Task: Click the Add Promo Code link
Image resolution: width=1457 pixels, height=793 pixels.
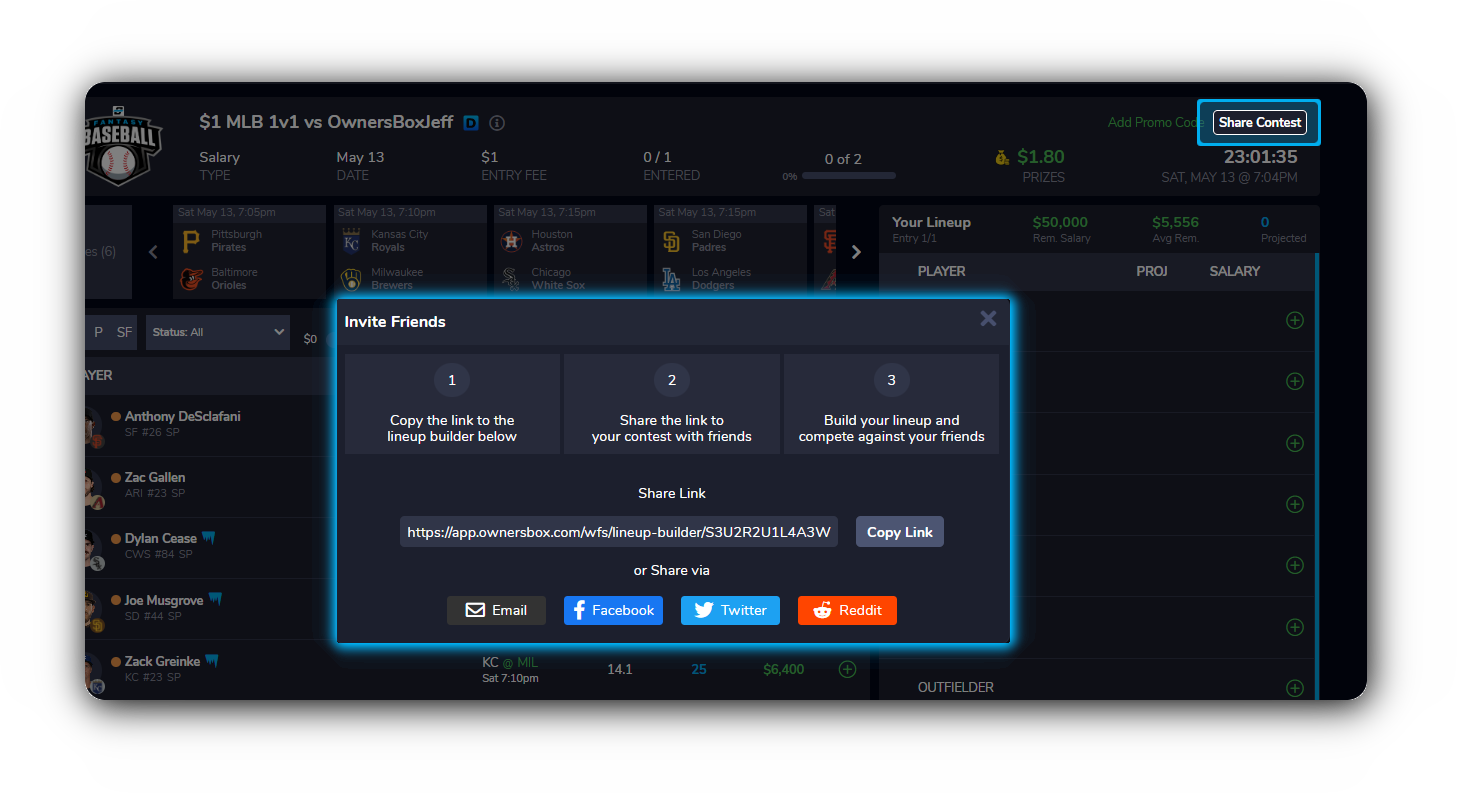Action: pyautogui.click(x=1154, y=123)
